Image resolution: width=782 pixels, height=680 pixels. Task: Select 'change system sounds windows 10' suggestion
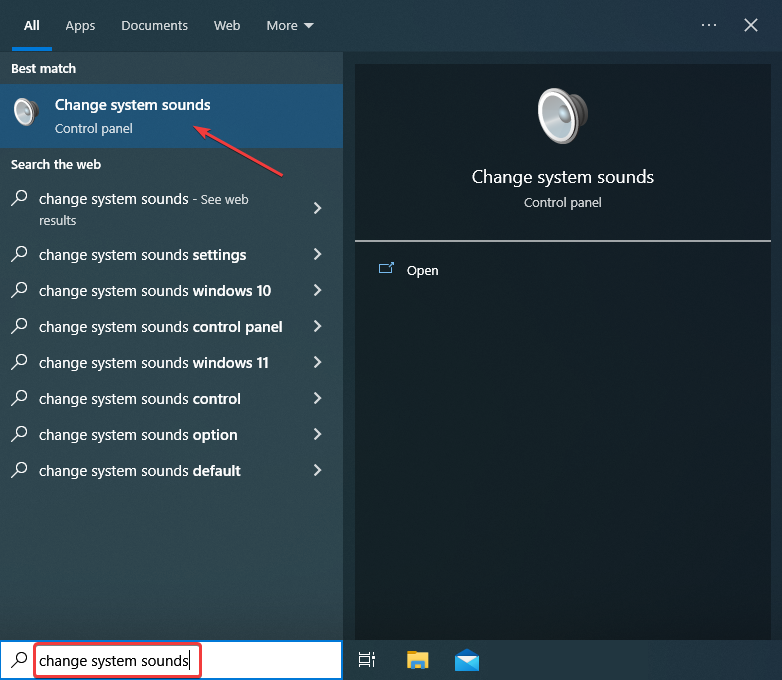[171, 291]
